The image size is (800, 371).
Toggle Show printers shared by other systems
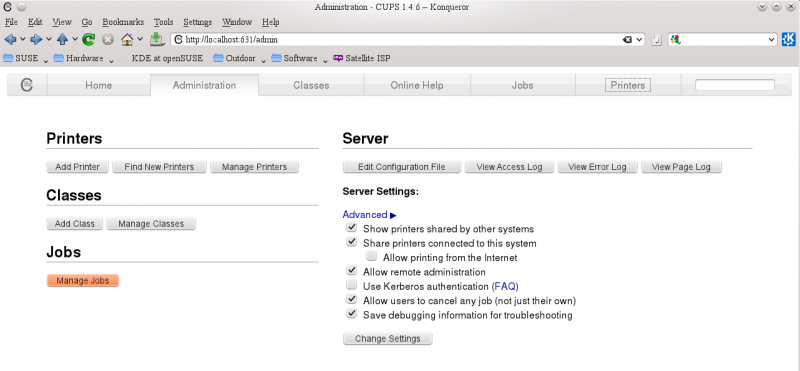pos(352,228)
